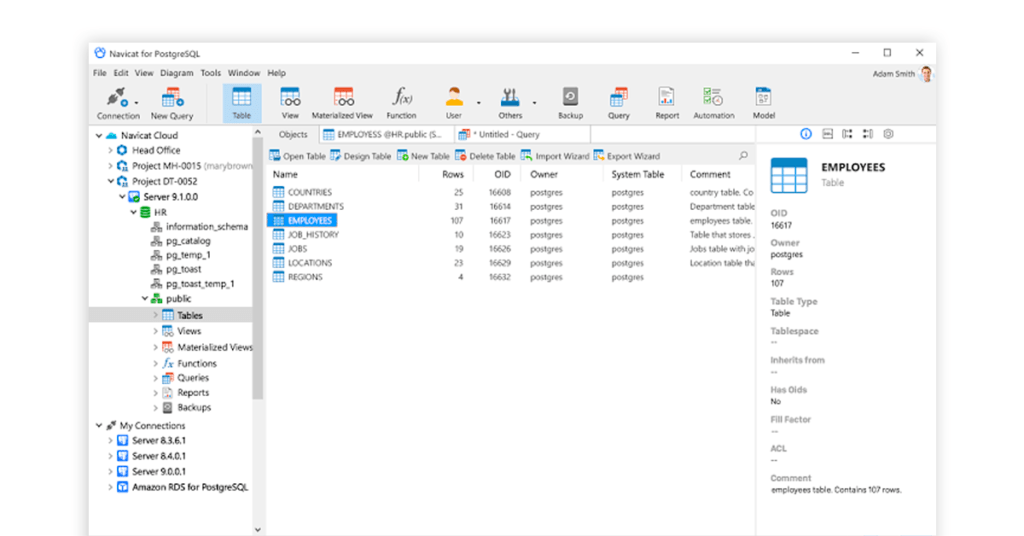
Task: Select the Table toolbar icon
Action: tap(242, 103)
